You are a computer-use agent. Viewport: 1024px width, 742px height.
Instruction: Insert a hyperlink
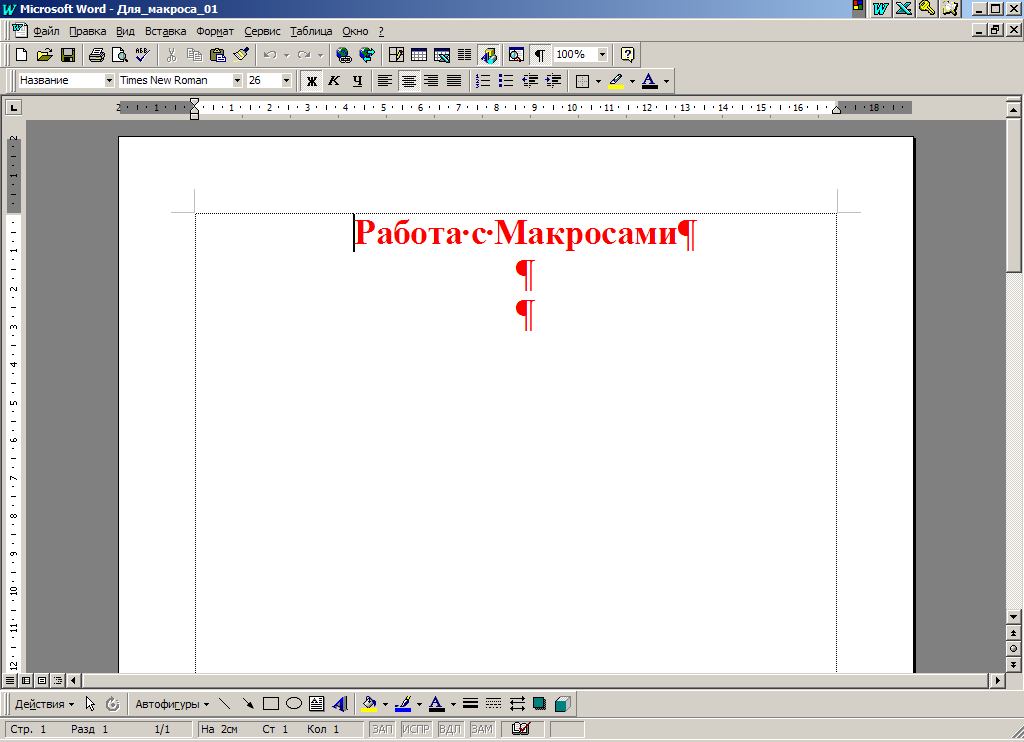coord(344,55)
